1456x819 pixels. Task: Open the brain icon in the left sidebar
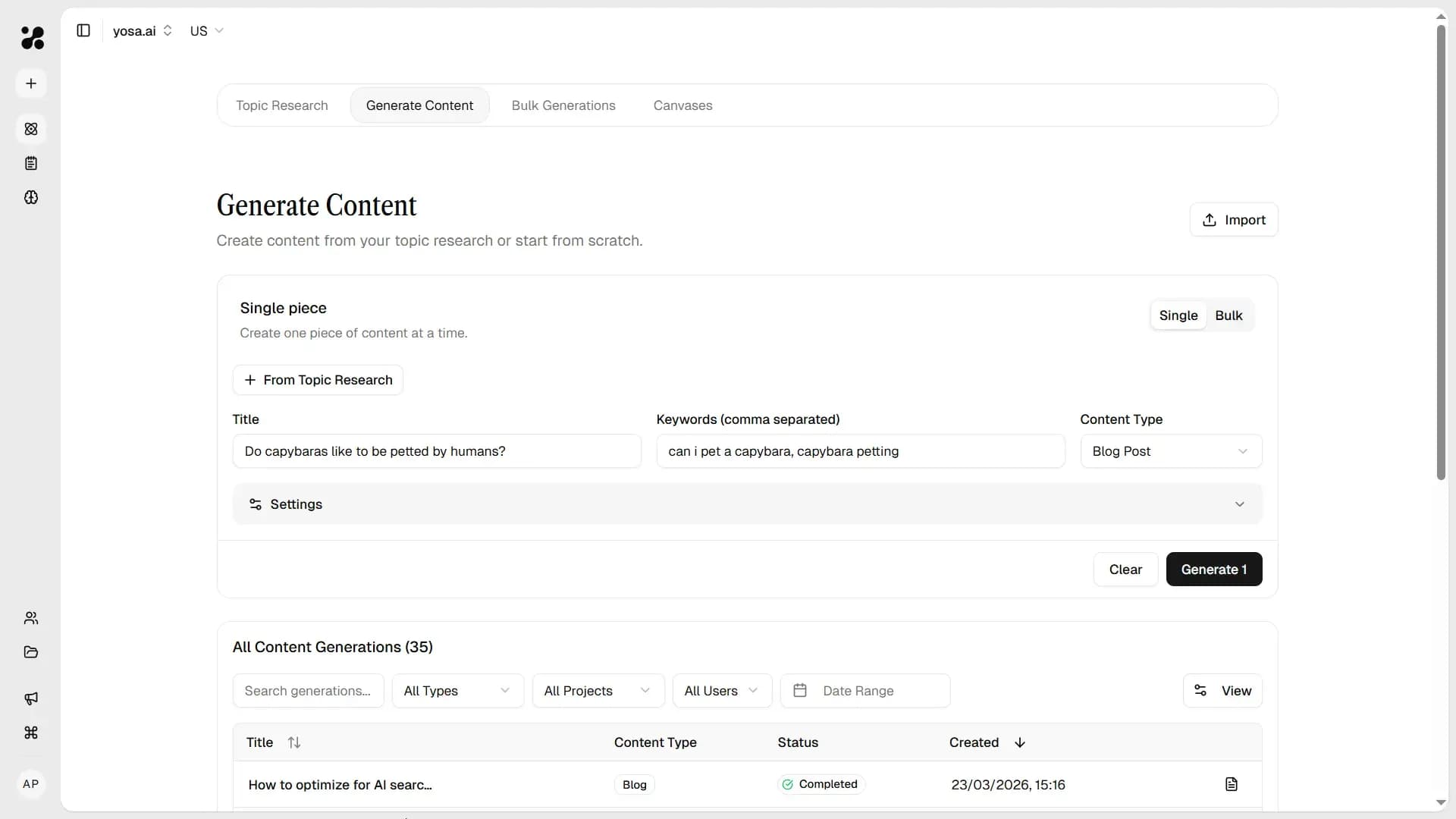pos(30,198)
